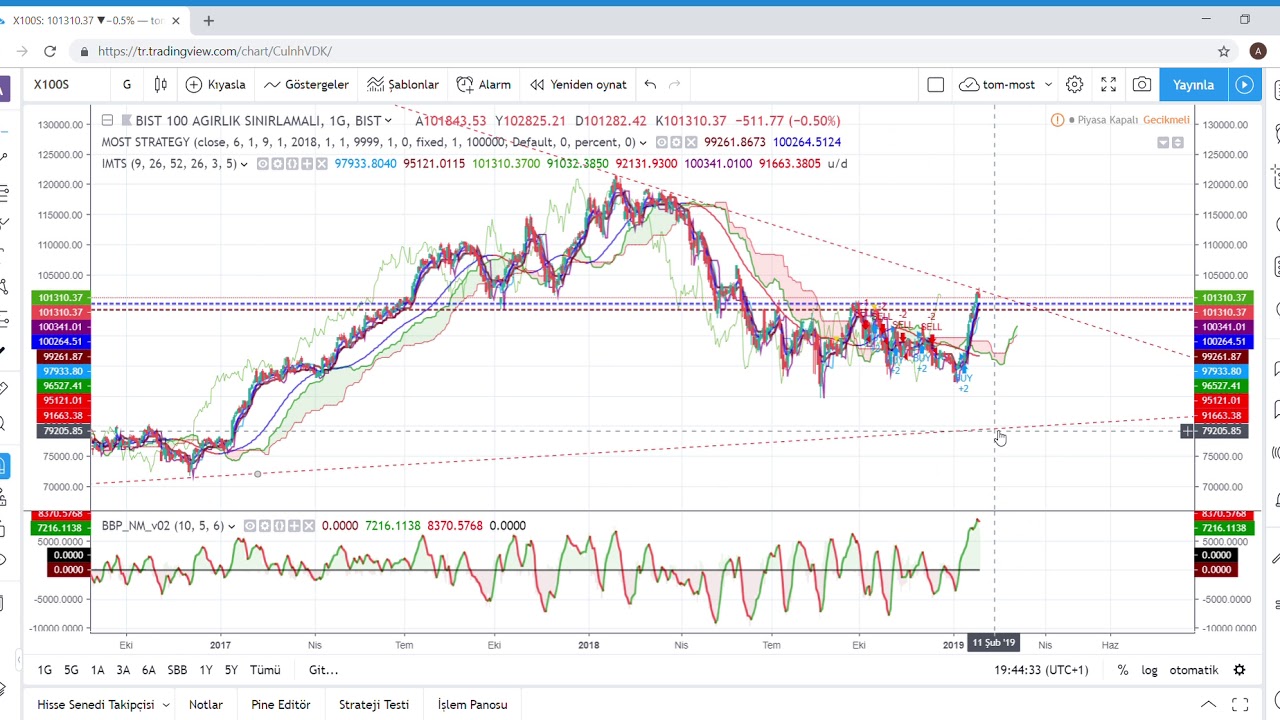Select chart layout square icon
The height and width of the screenshot is (720, 1280).
point(935,85)
